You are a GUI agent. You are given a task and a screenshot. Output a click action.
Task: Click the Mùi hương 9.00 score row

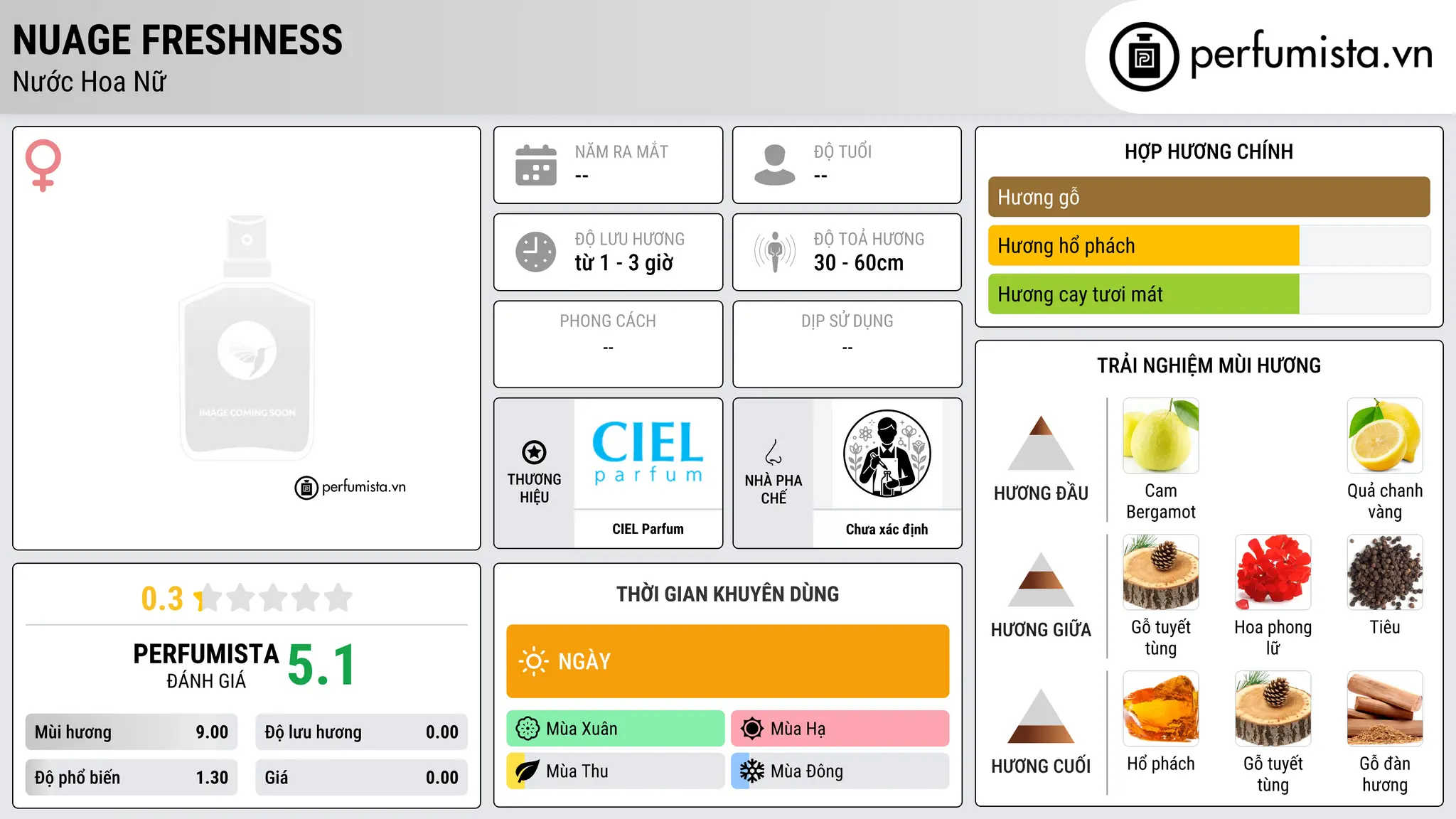(132, 732)
